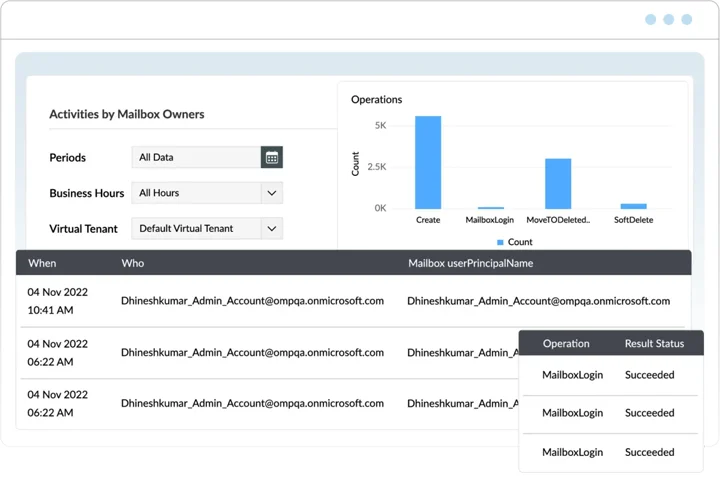Click the MailboxLogin axis label
The height and width of the screenshot is (494, 720).
[x=489, y=220]
